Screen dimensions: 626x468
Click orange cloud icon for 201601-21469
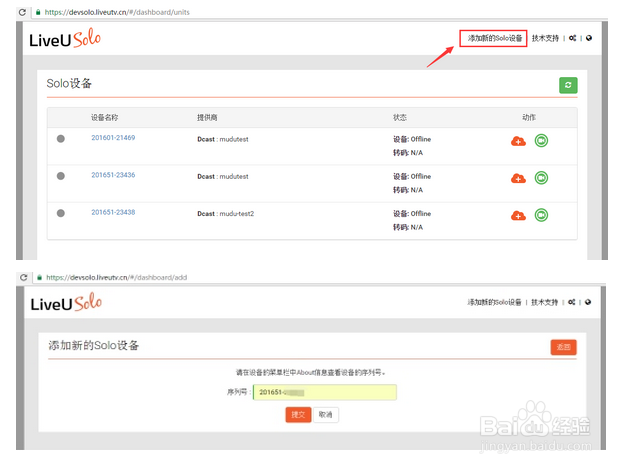pos(518,141)
